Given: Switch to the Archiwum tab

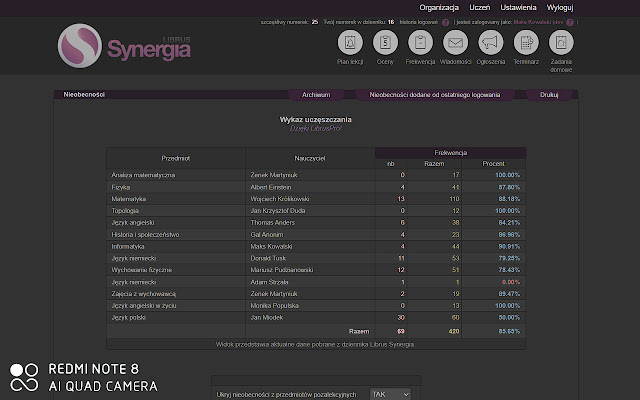Looking at the screenshot, I should 316,95.
